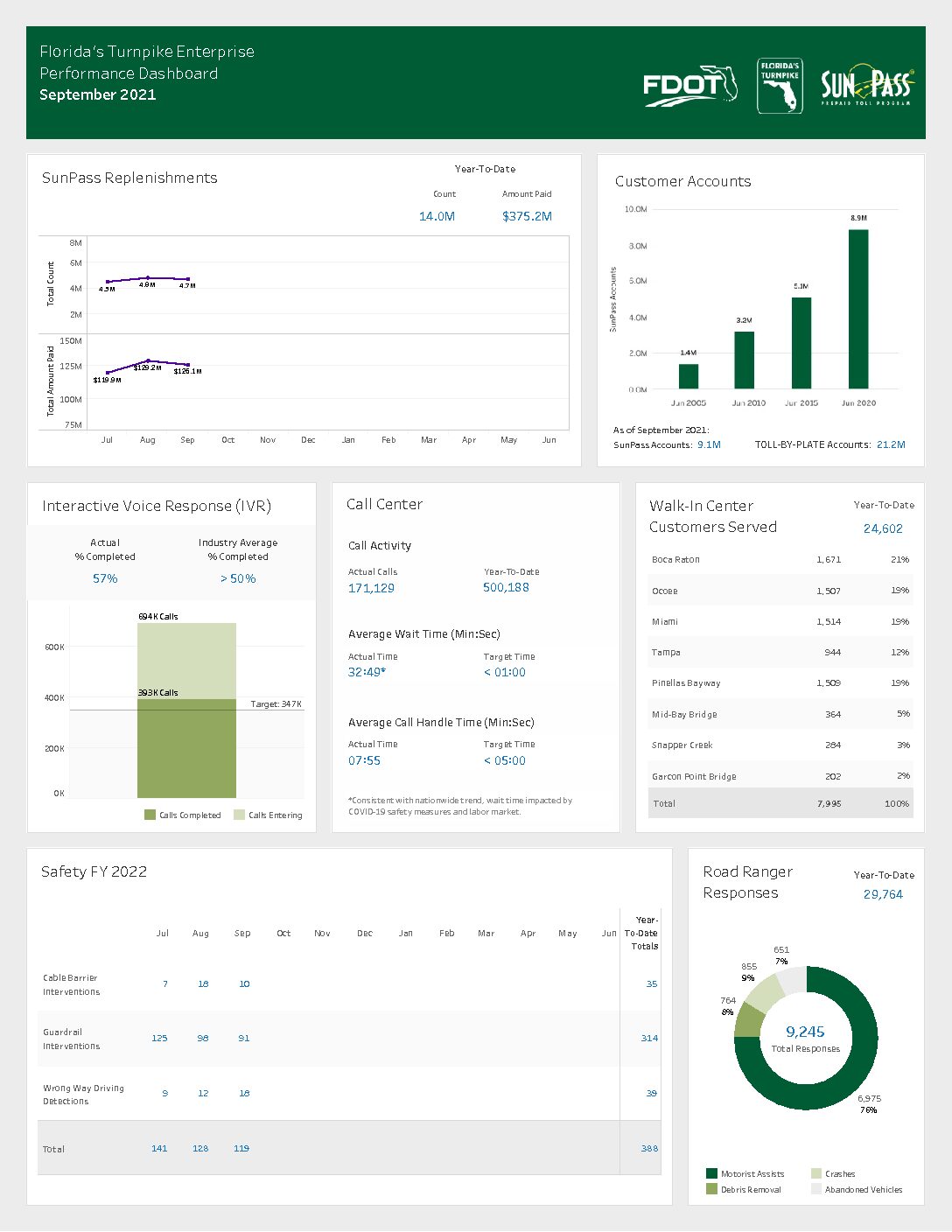Click the Boca Raton row label

pyautogui.click(x=675, y=559)
